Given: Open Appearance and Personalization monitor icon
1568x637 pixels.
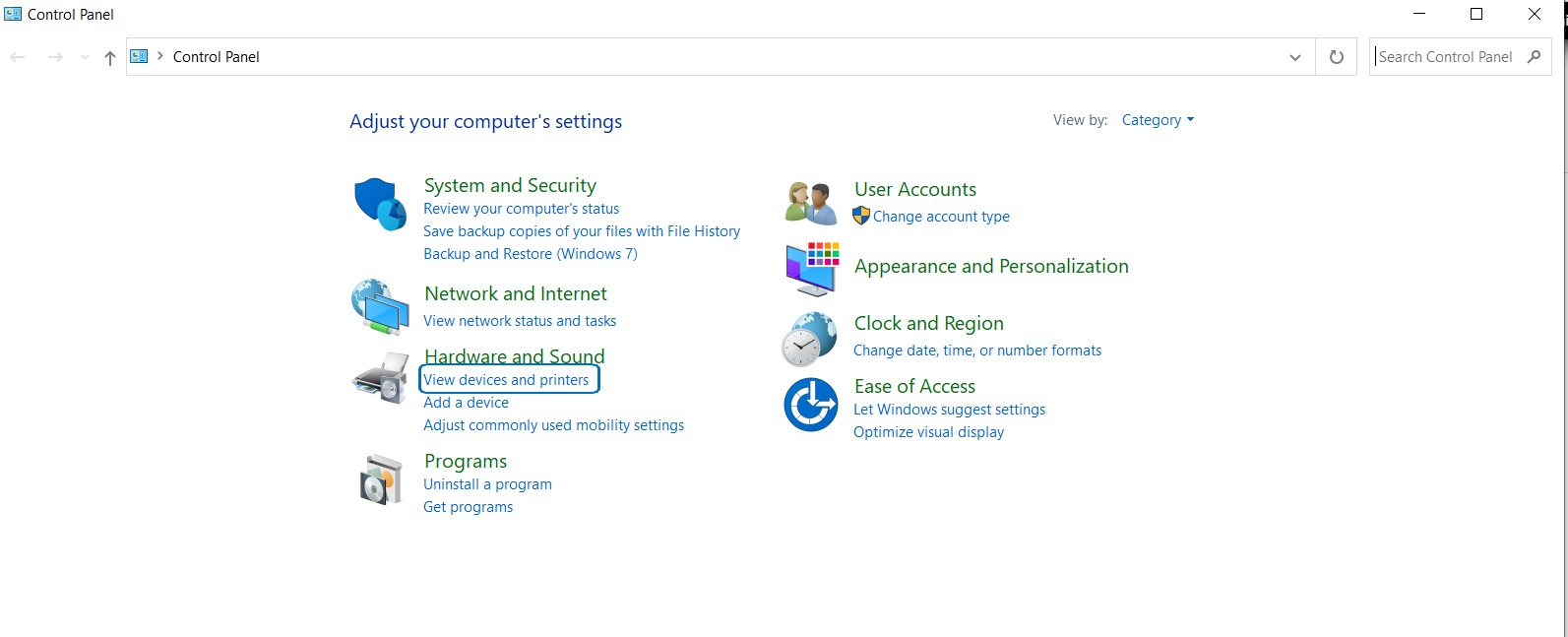Looking at the screenshot, I should click(812, 268).
